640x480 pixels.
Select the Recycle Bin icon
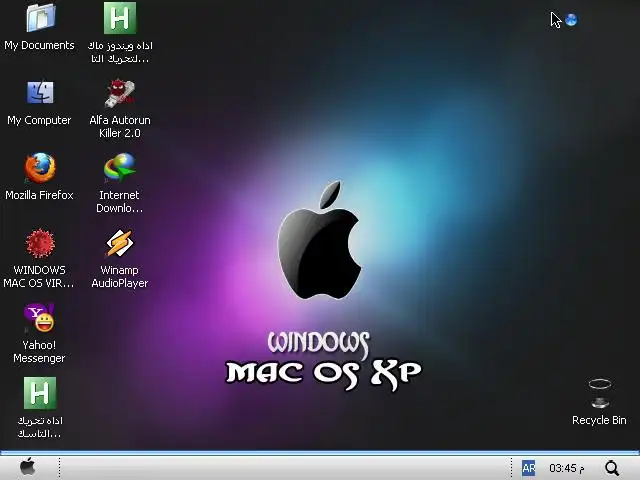600,393
